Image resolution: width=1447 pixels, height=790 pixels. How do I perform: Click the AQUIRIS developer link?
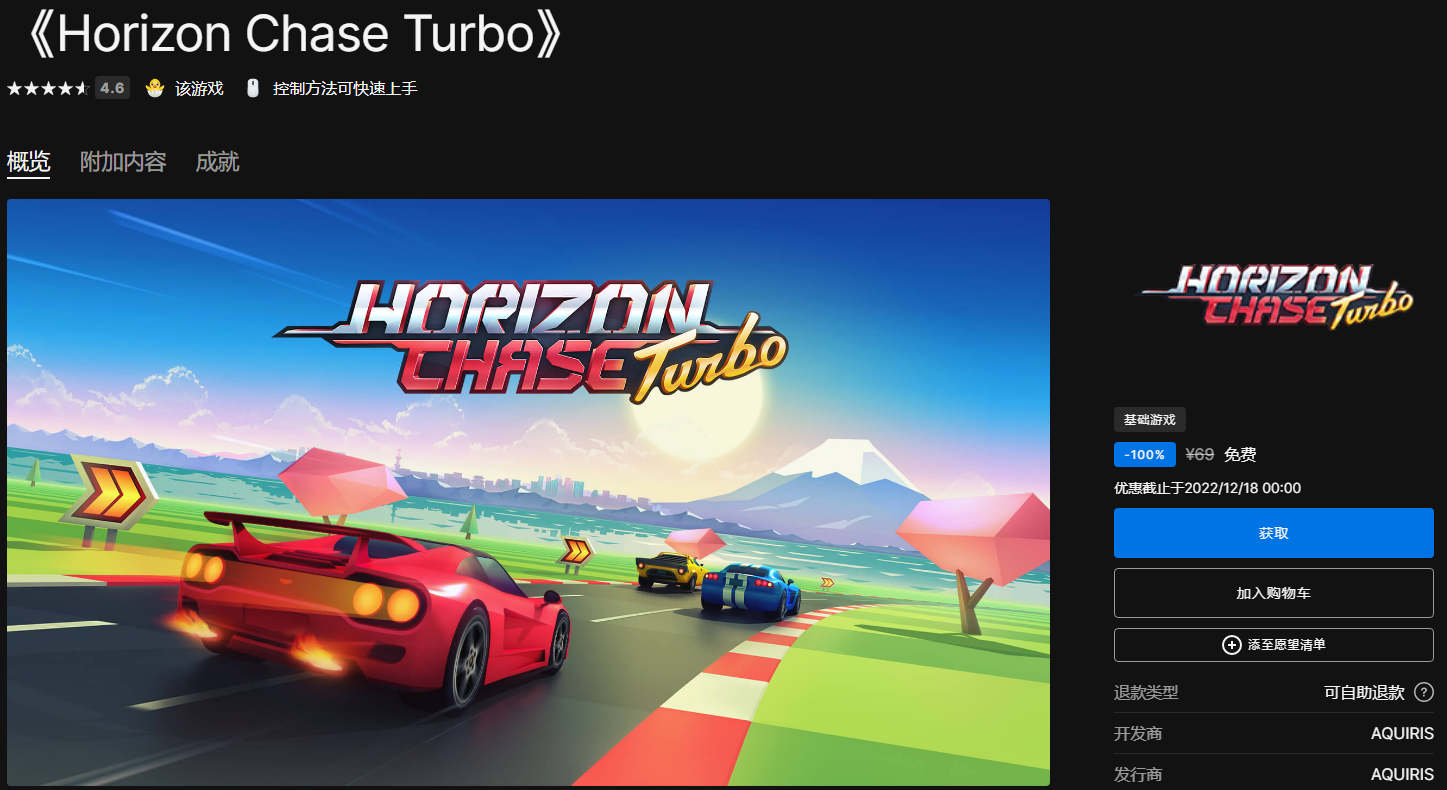pyautogui.click(x=1402, y=734)
